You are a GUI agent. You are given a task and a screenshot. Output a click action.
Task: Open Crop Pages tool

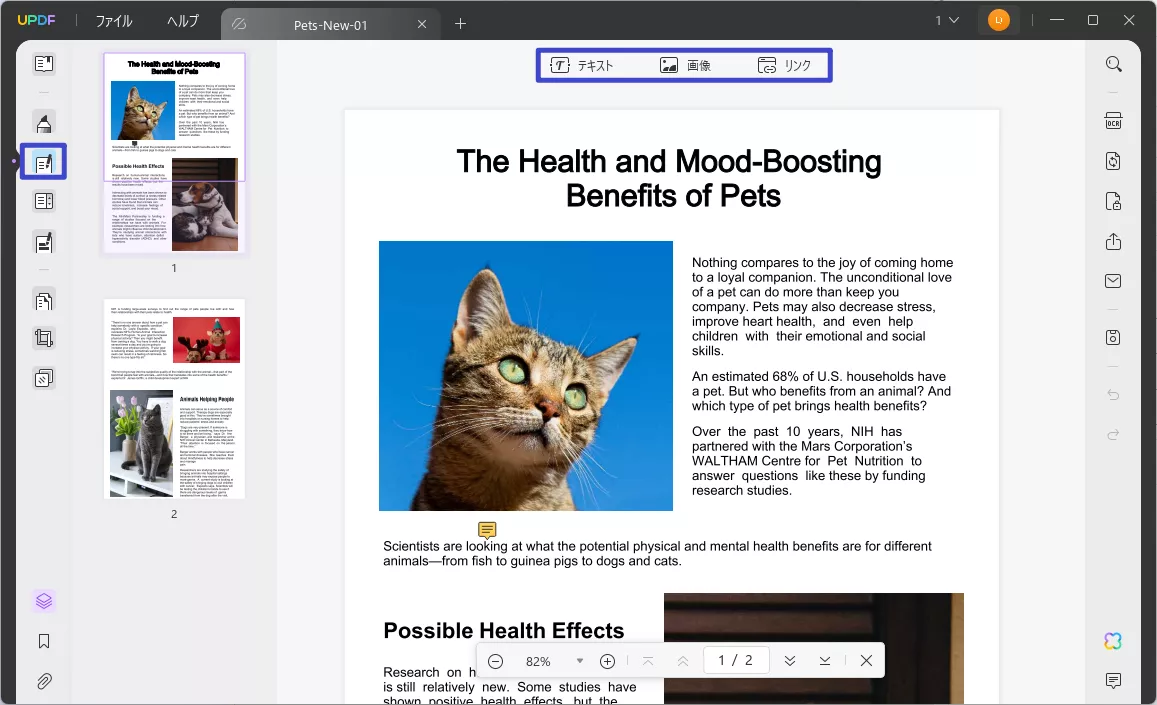44,338
